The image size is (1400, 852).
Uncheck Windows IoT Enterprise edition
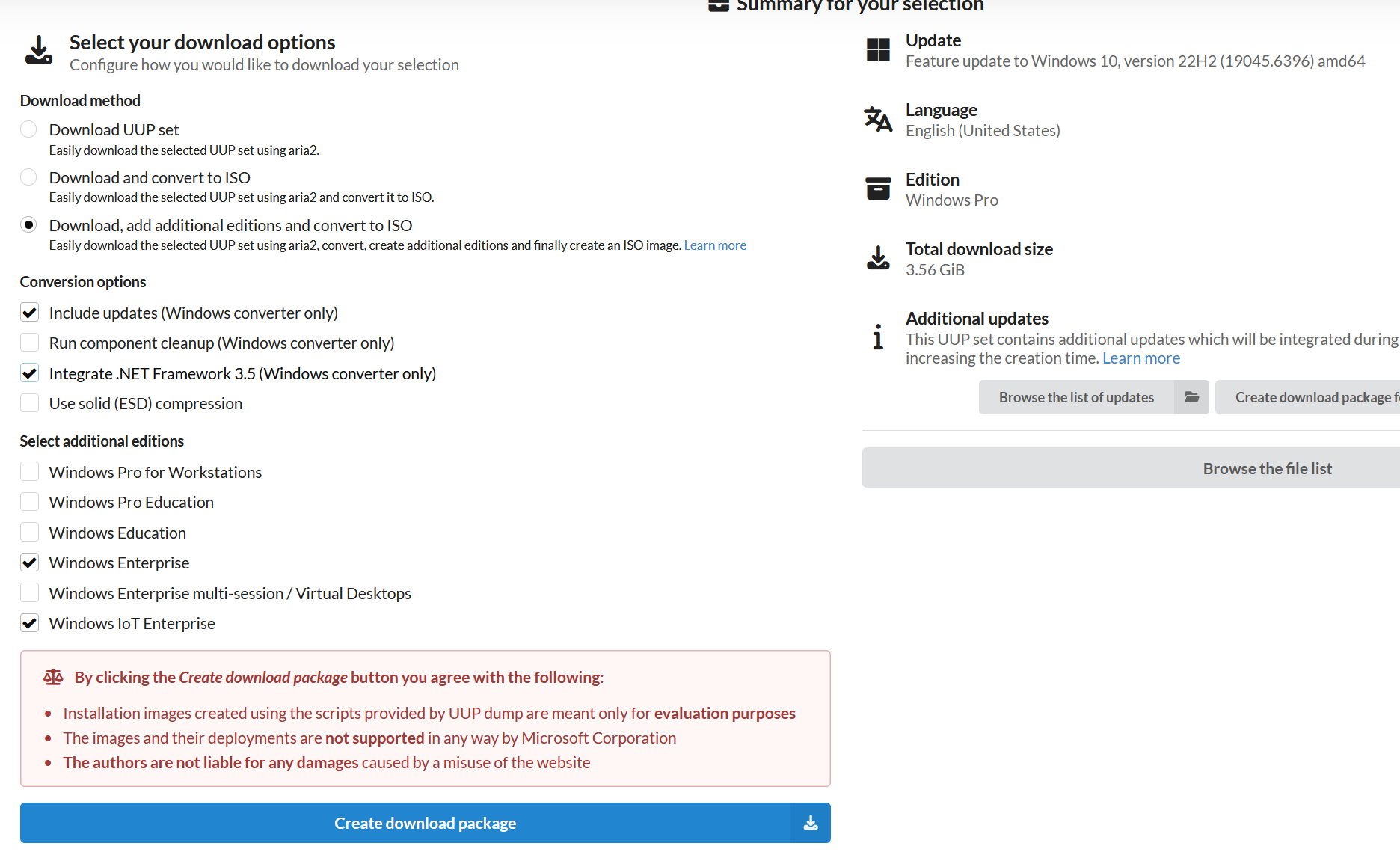[x=30, y=623]
